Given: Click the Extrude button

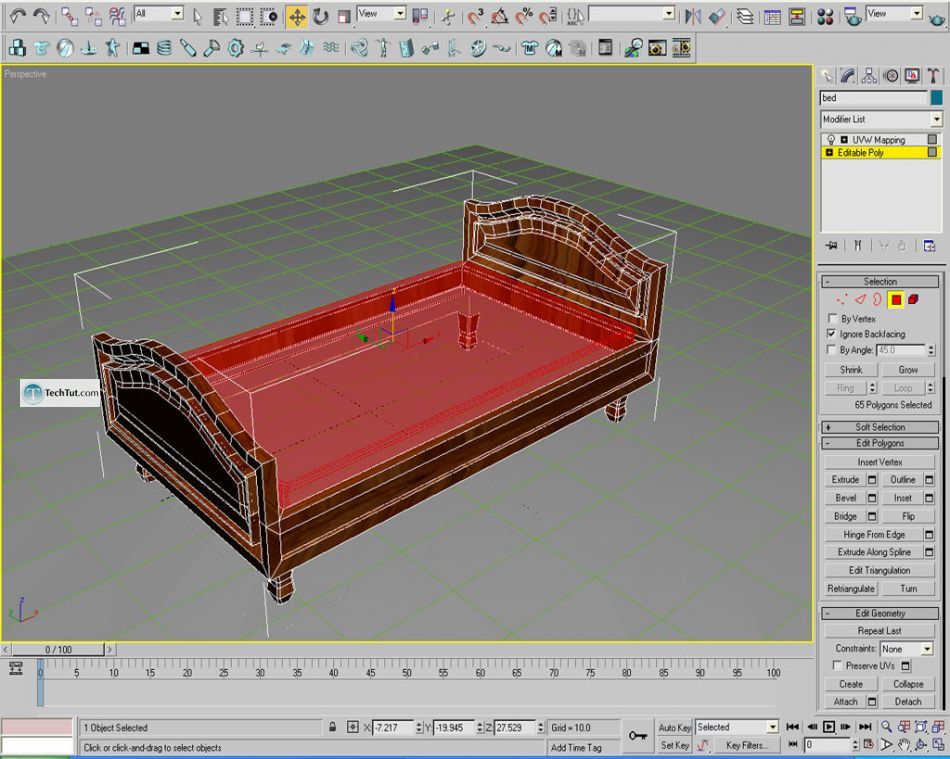Looking at the screenshot, I should point(845,480).
